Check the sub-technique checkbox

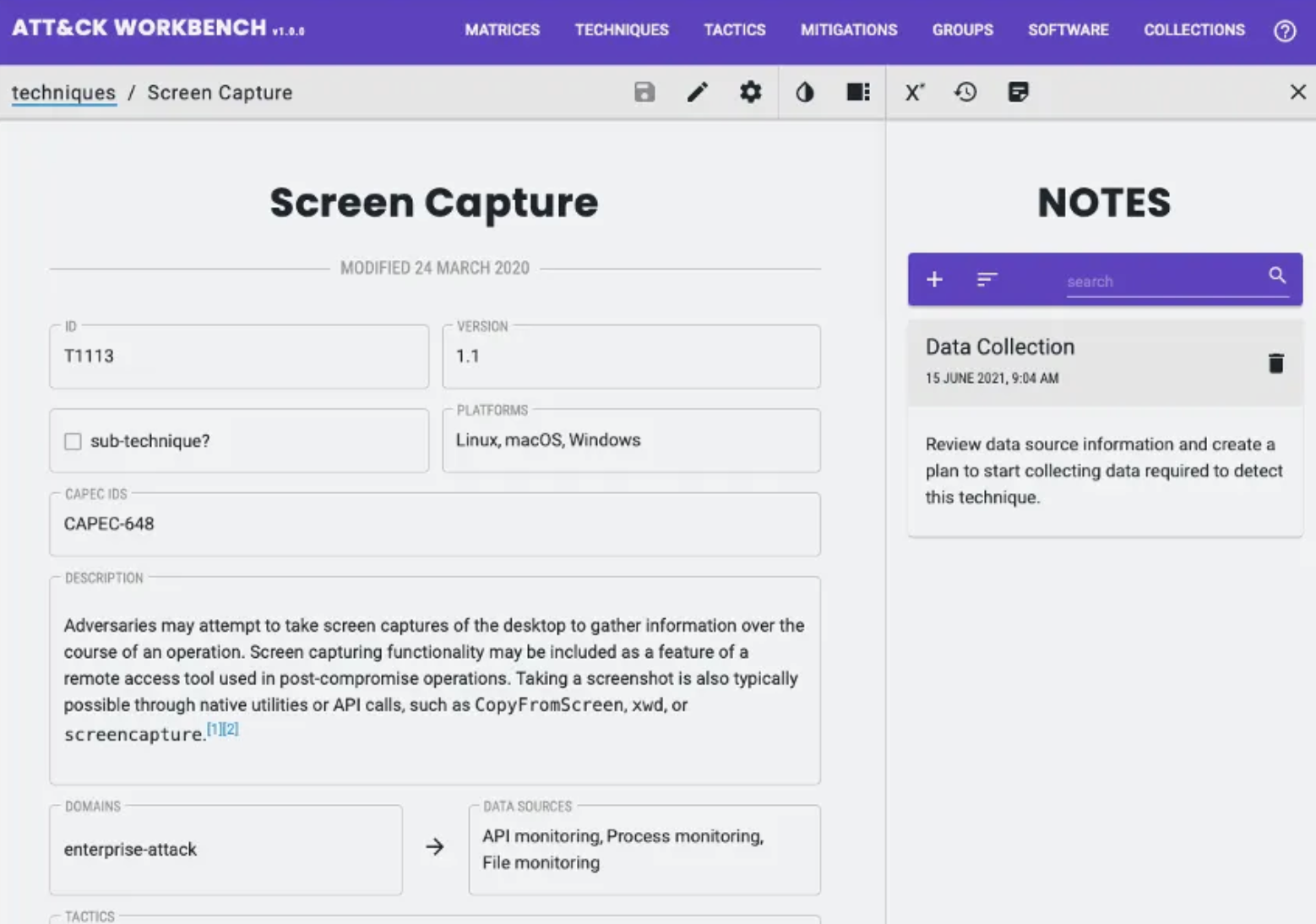click(x=73, y=441)
